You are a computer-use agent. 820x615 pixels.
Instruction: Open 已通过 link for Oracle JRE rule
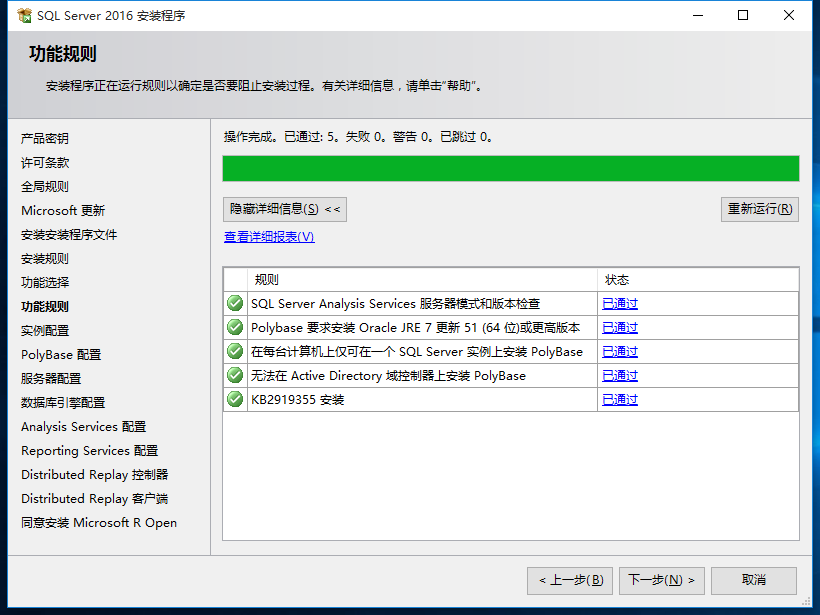tap(620, 328)
